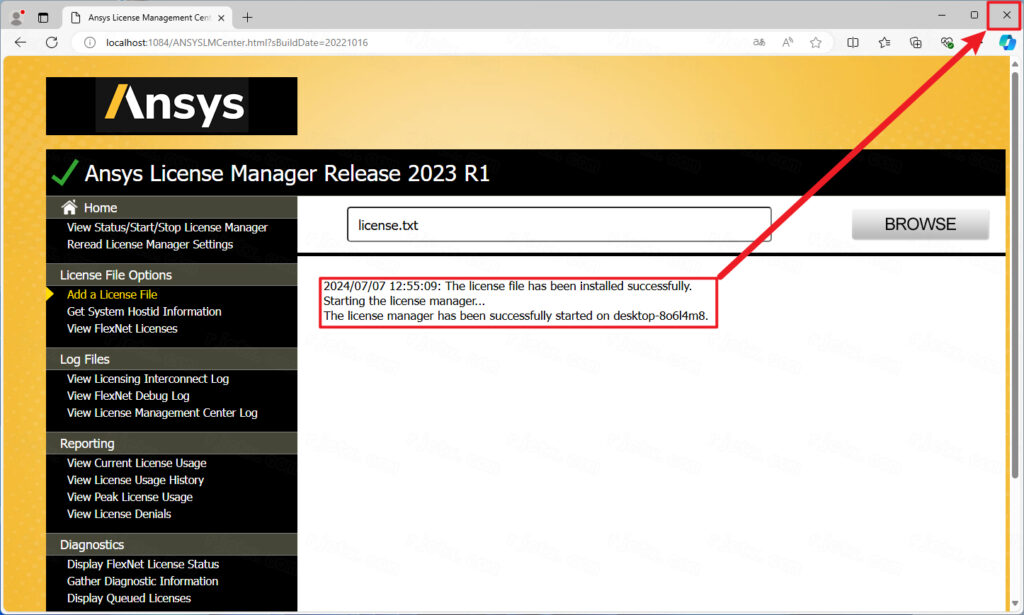
Task: Open the Favorites list icon
Action: (884, 42)
